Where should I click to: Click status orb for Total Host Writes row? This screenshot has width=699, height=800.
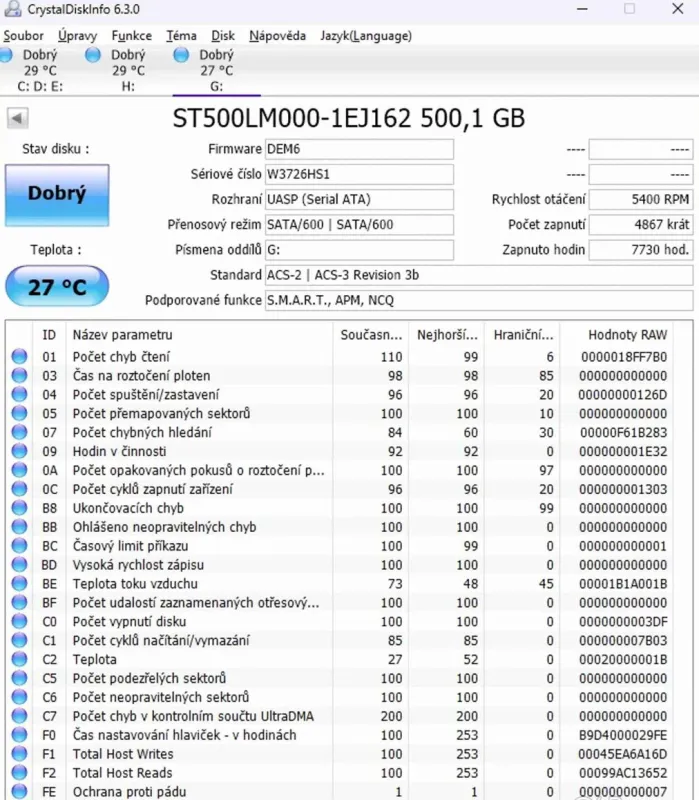click(19, 755)
